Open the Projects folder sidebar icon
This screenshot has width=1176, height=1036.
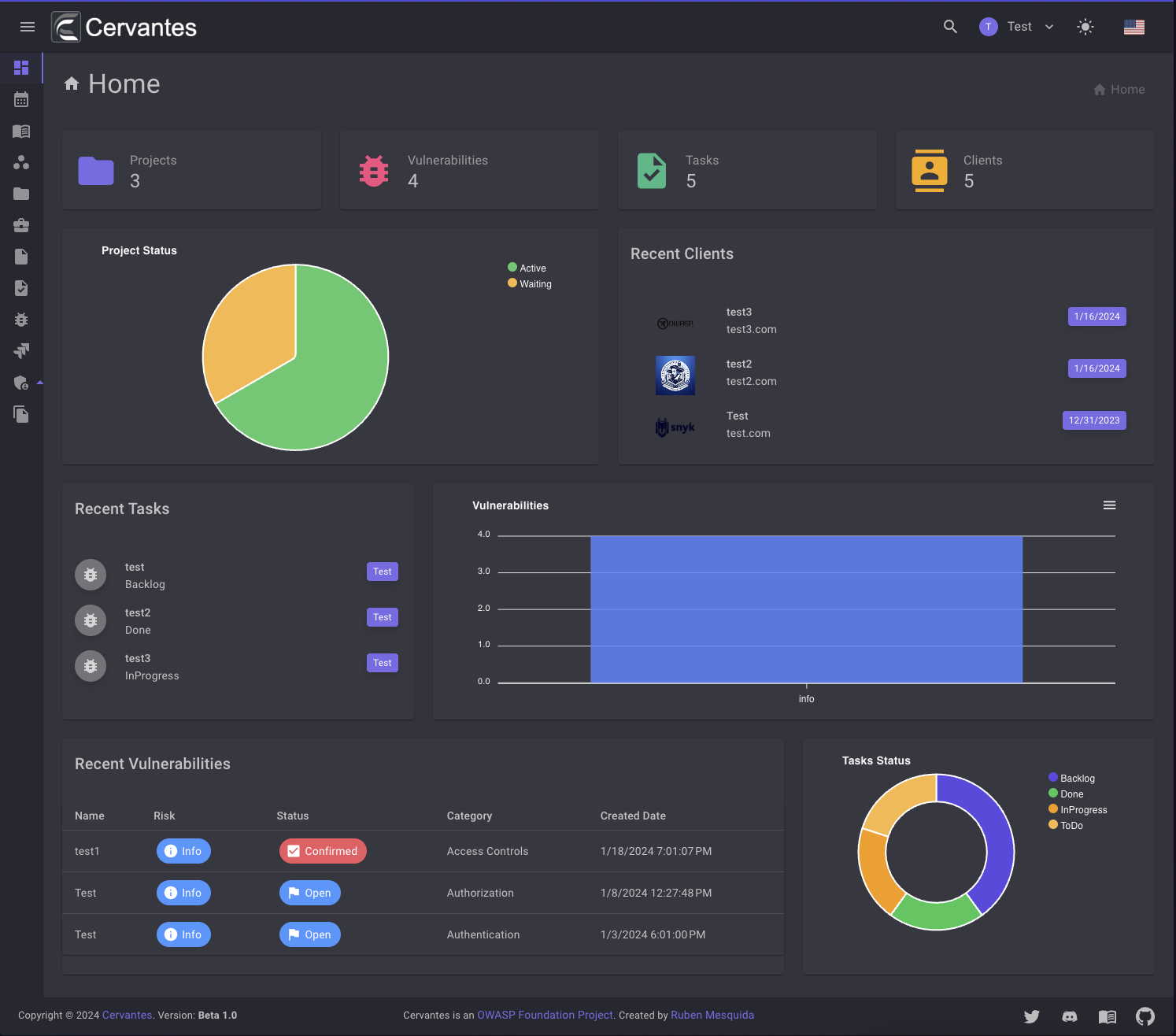[x=21, y=194]
